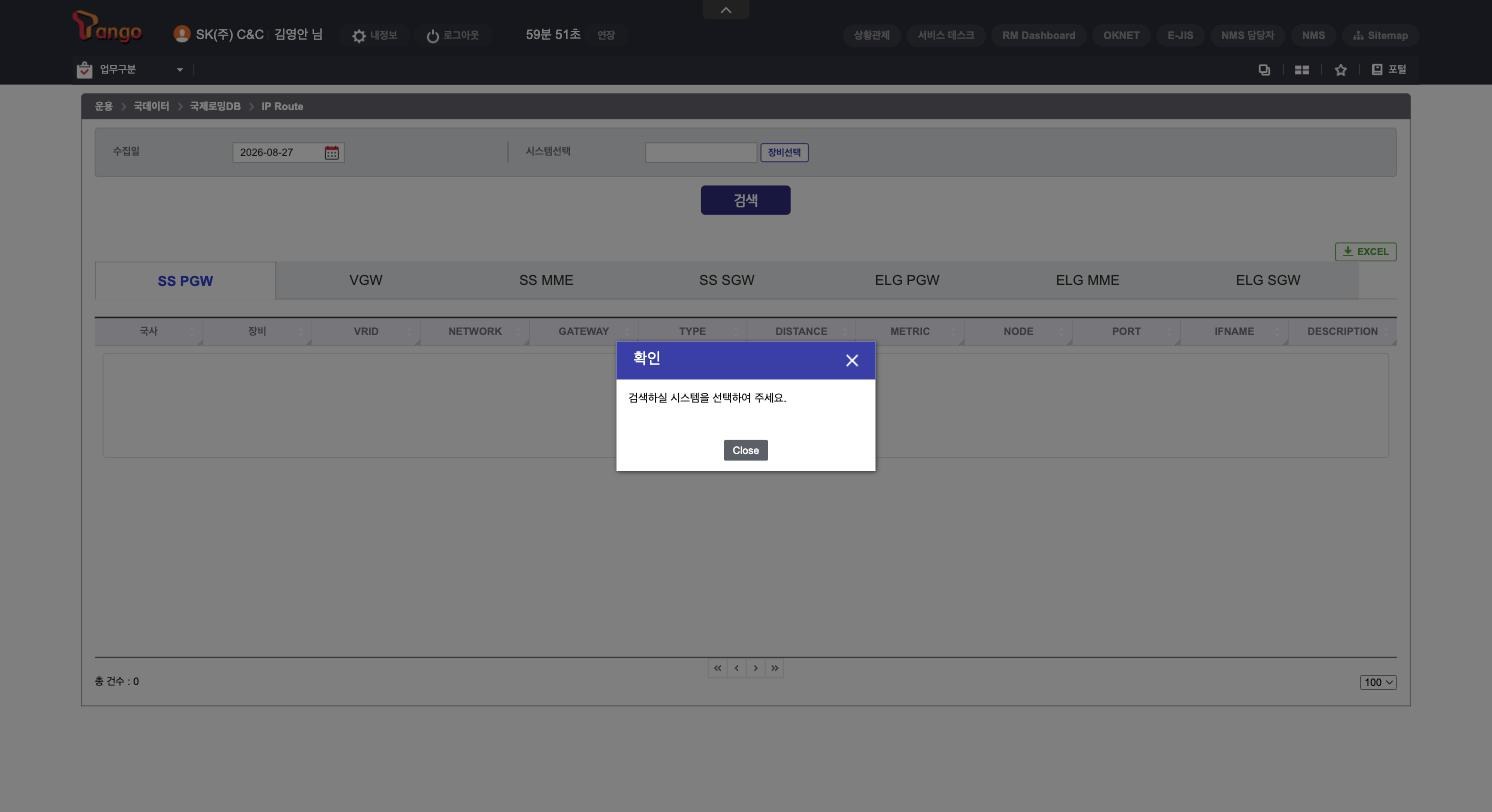
Task: Click the favorites star icon
Action: click(1341, 70)
